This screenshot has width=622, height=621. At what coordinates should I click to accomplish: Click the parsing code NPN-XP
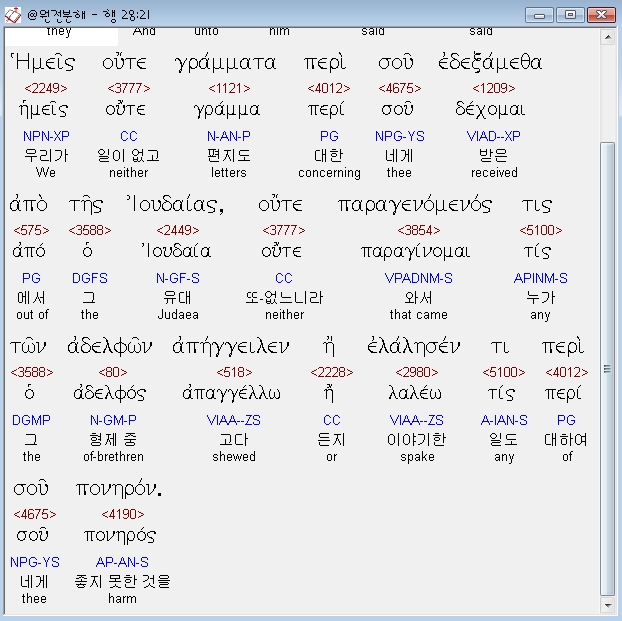click(46, 136)
